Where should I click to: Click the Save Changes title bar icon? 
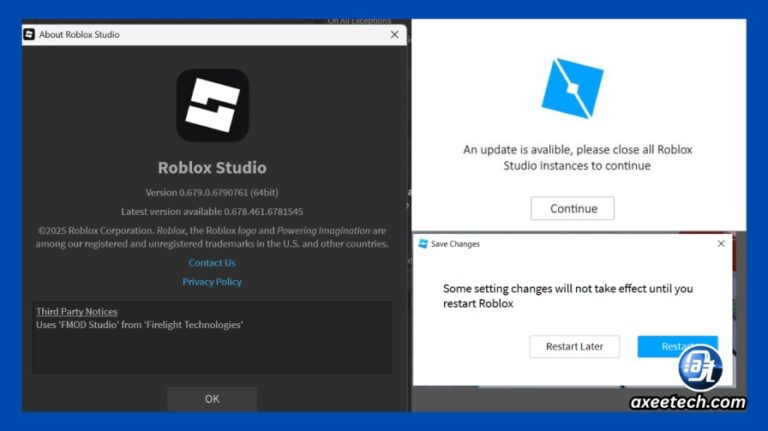(x=423, y=244)
